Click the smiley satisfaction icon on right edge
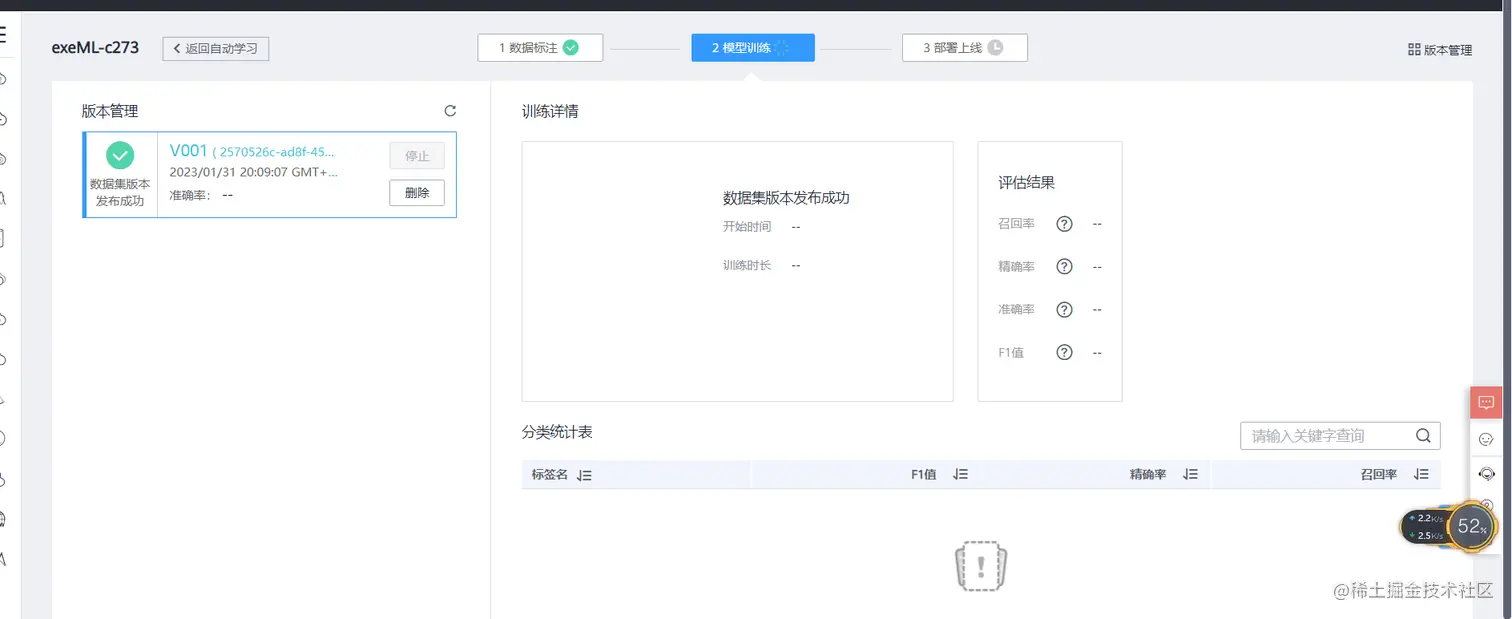This screenshot has height=619, width=1512. pyautogui.click(x=1486, y=439)
